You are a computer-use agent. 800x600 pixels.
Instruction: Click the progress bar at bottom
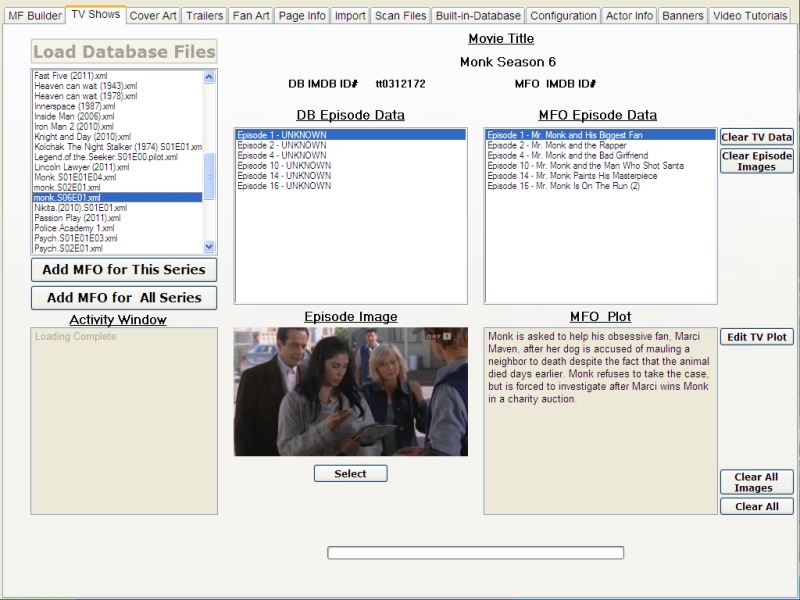coord(475,552)
